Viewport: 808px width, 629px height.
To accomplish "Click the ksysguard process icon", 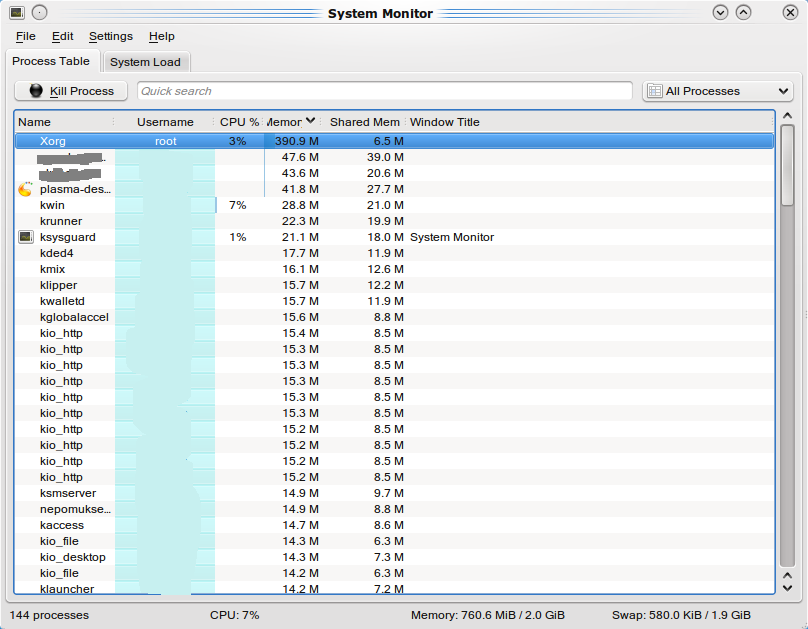I will coord(25,237).
